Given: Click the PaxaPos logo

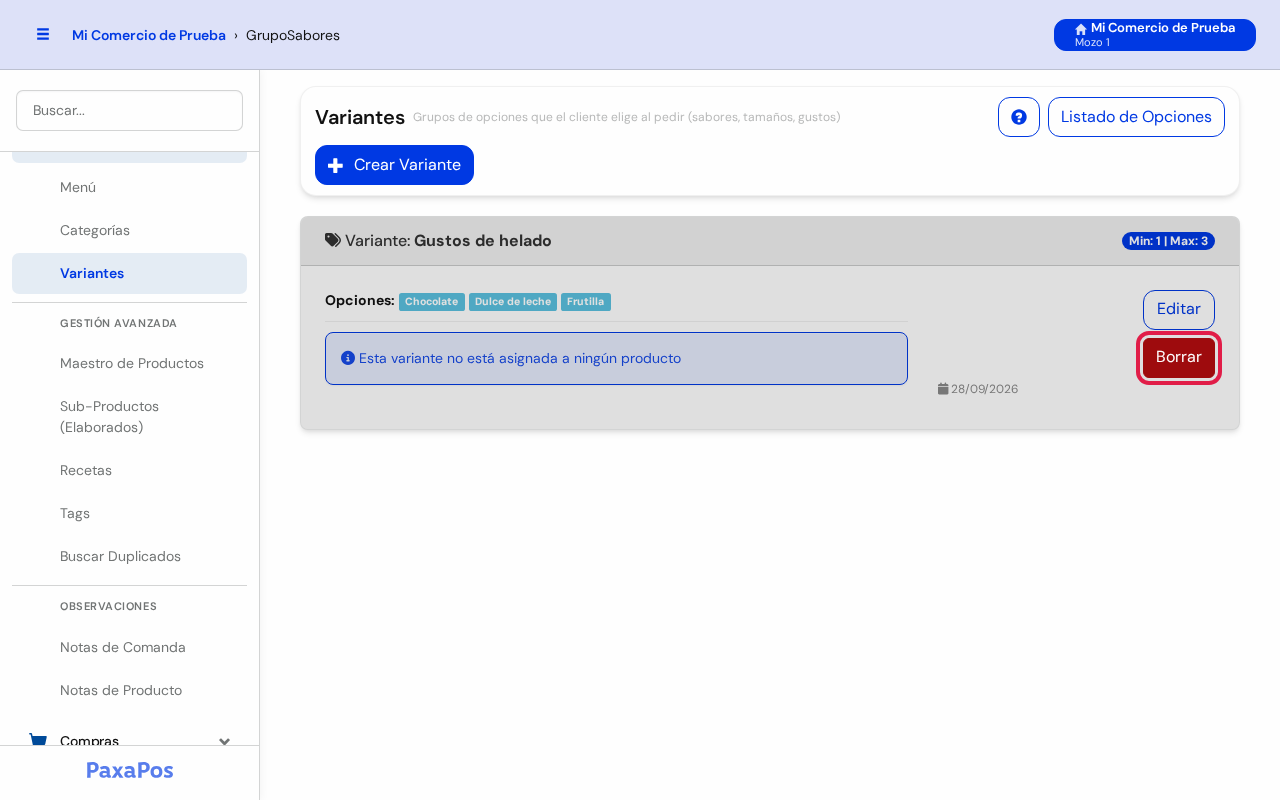Looking at the screenshot, I should [x=130, y=770].
